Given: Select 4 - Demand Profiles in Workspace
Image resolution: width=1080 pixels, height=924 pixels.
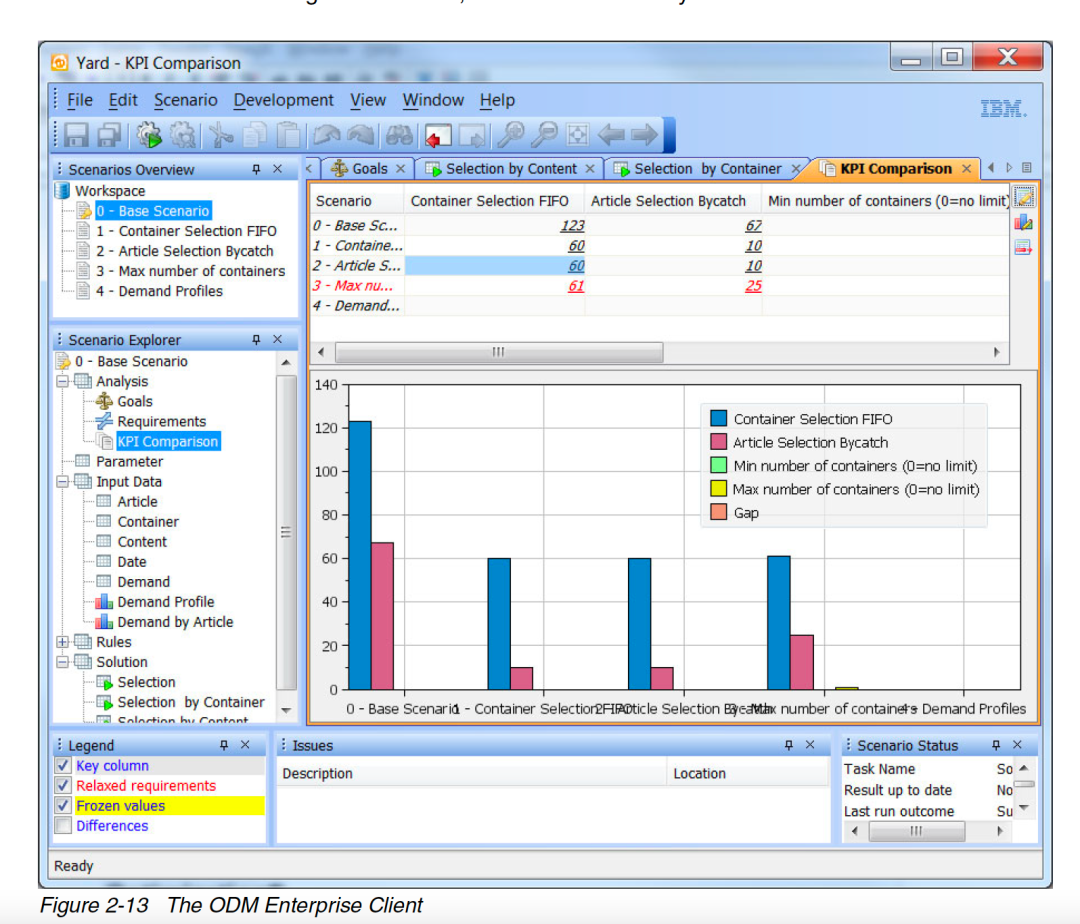Looking at the screenshot, I should point(159,291).
